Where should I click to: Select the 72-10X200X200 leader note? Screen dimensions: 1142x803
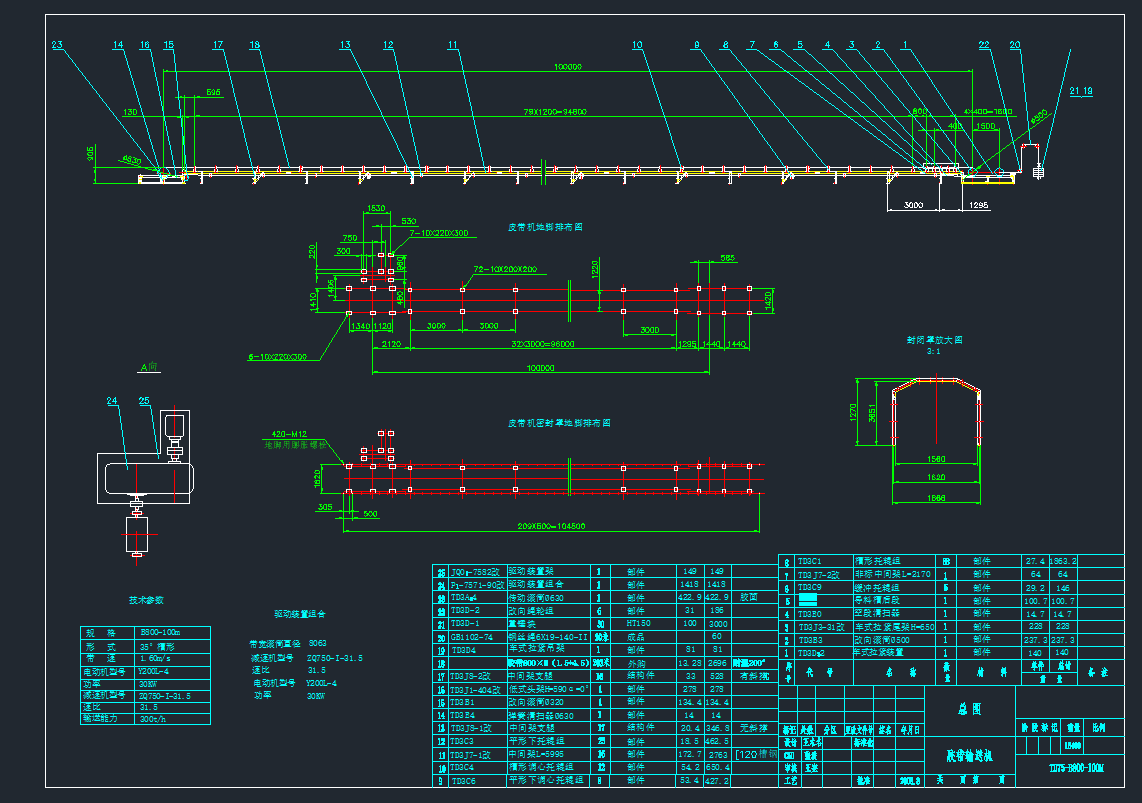(505, 270)
